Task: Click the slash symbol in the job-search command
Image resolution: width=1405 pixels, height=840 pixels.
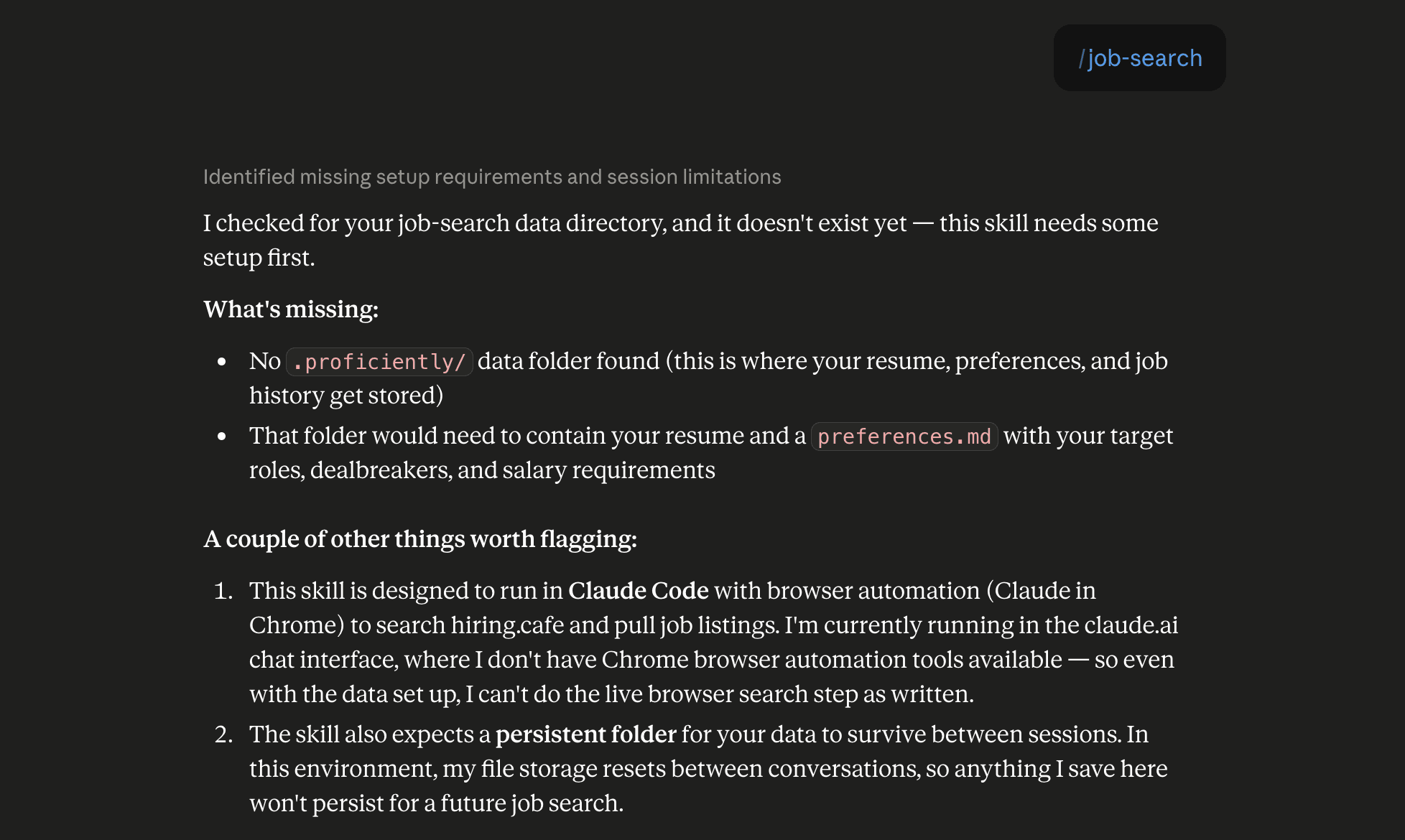Action: 1082,58
